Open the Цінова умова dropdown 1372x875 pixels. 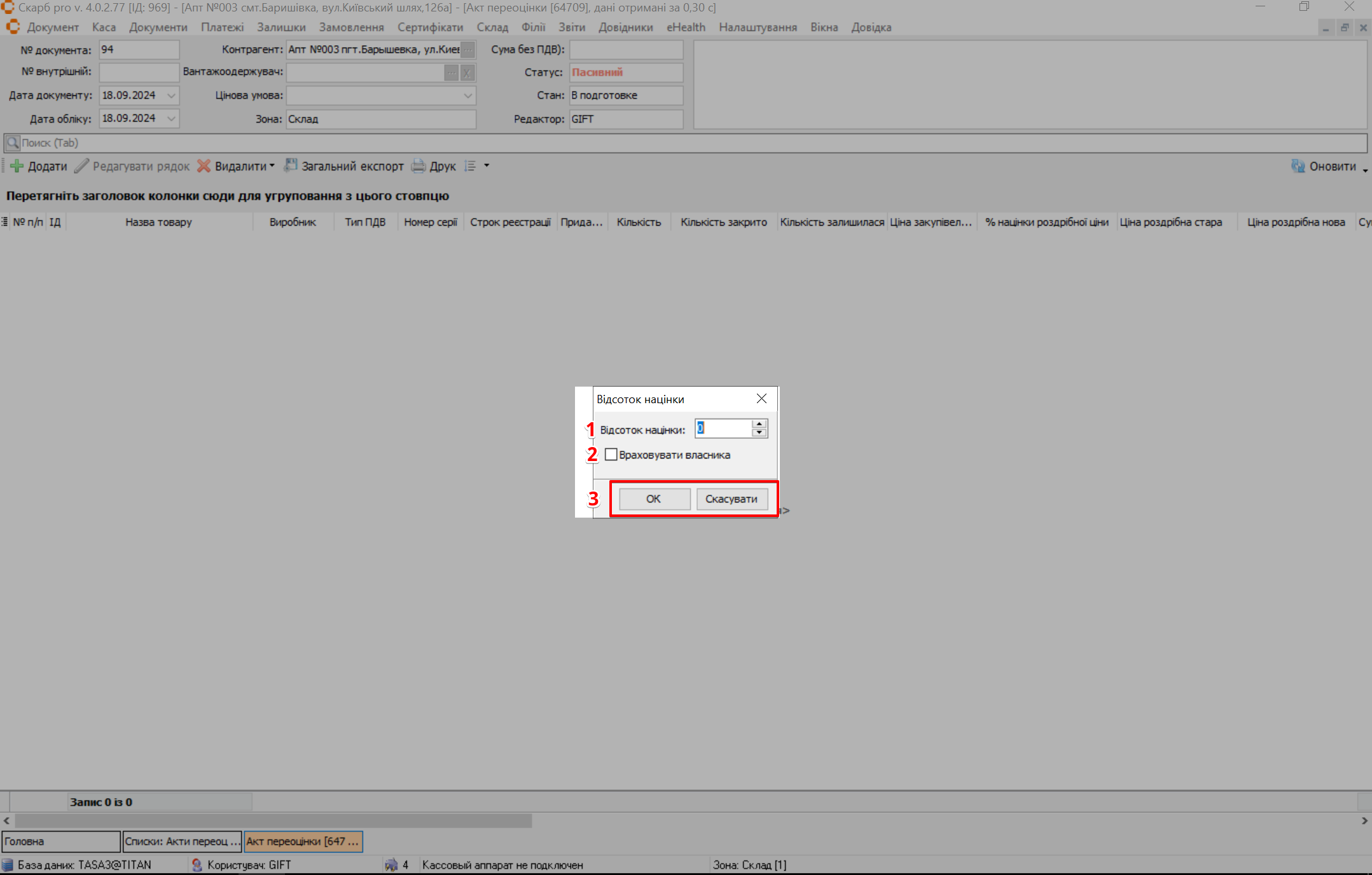[468, 95]
